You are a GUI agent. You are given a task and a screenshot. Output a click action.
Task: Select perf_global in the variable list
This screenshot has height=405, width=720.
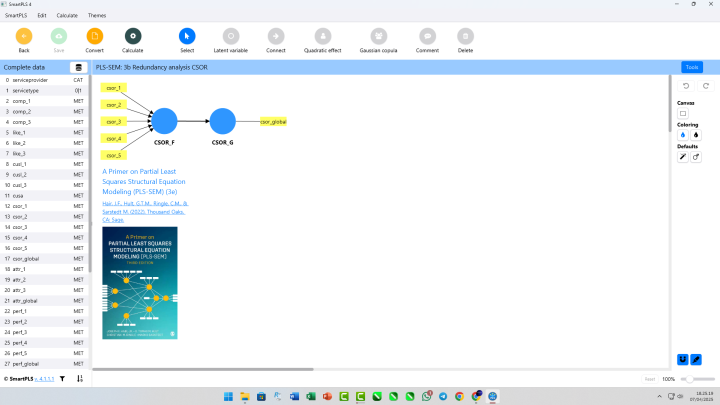click(x=44, y=364)
